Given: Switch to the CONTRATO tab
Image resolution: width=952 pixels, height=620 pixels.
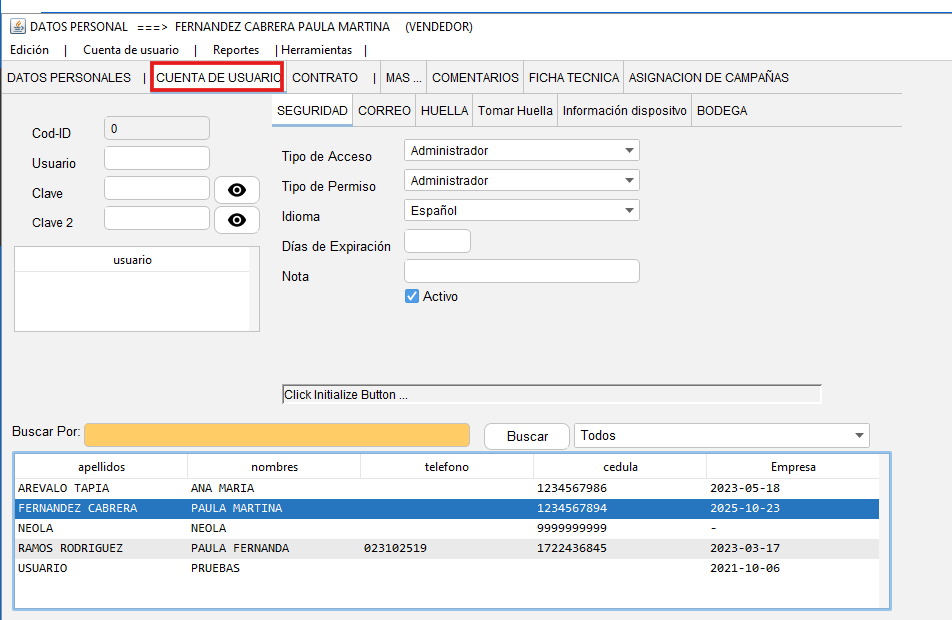Looking at the screenshot, I should pyautogui.click(x=325, y=78).
